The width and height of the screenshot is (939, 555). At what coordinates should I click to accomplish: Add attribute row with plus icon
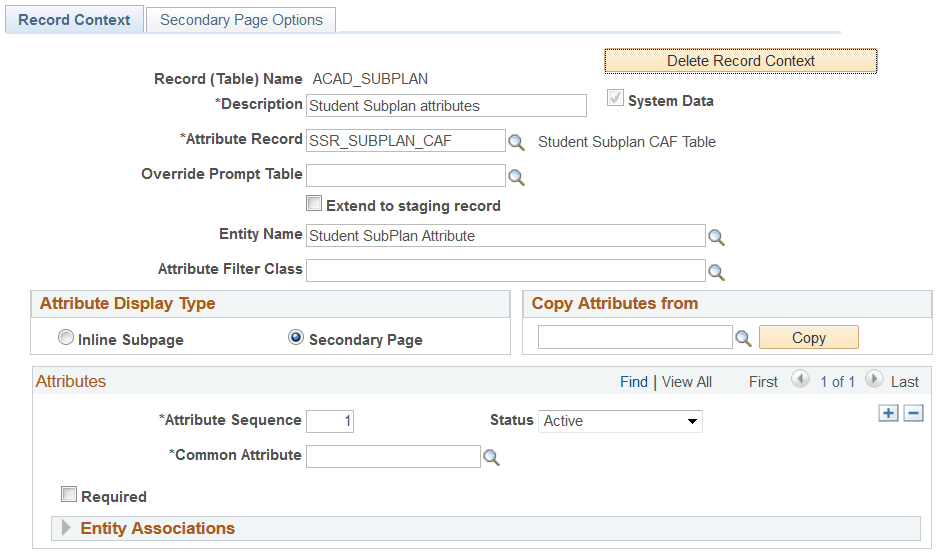[888, 413]
